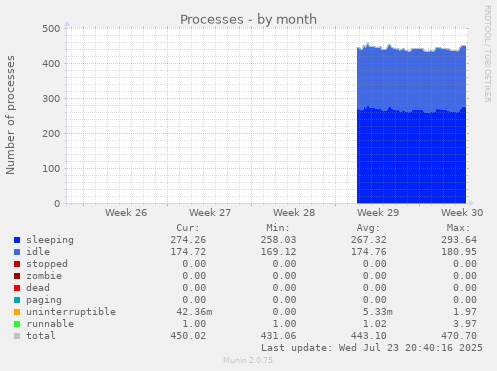Select the 'idle' legend label

tap(38, 252)
